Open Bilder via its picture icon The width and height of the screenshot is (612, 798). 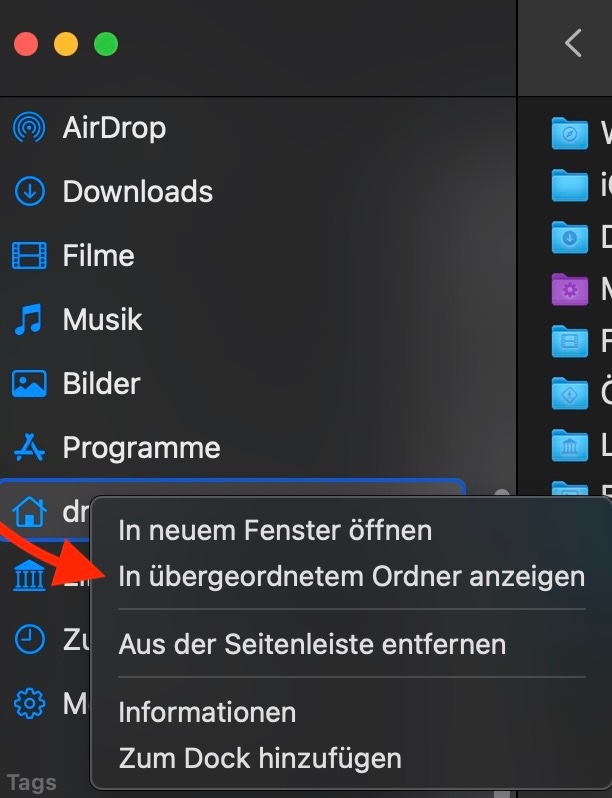pos(29,383)
